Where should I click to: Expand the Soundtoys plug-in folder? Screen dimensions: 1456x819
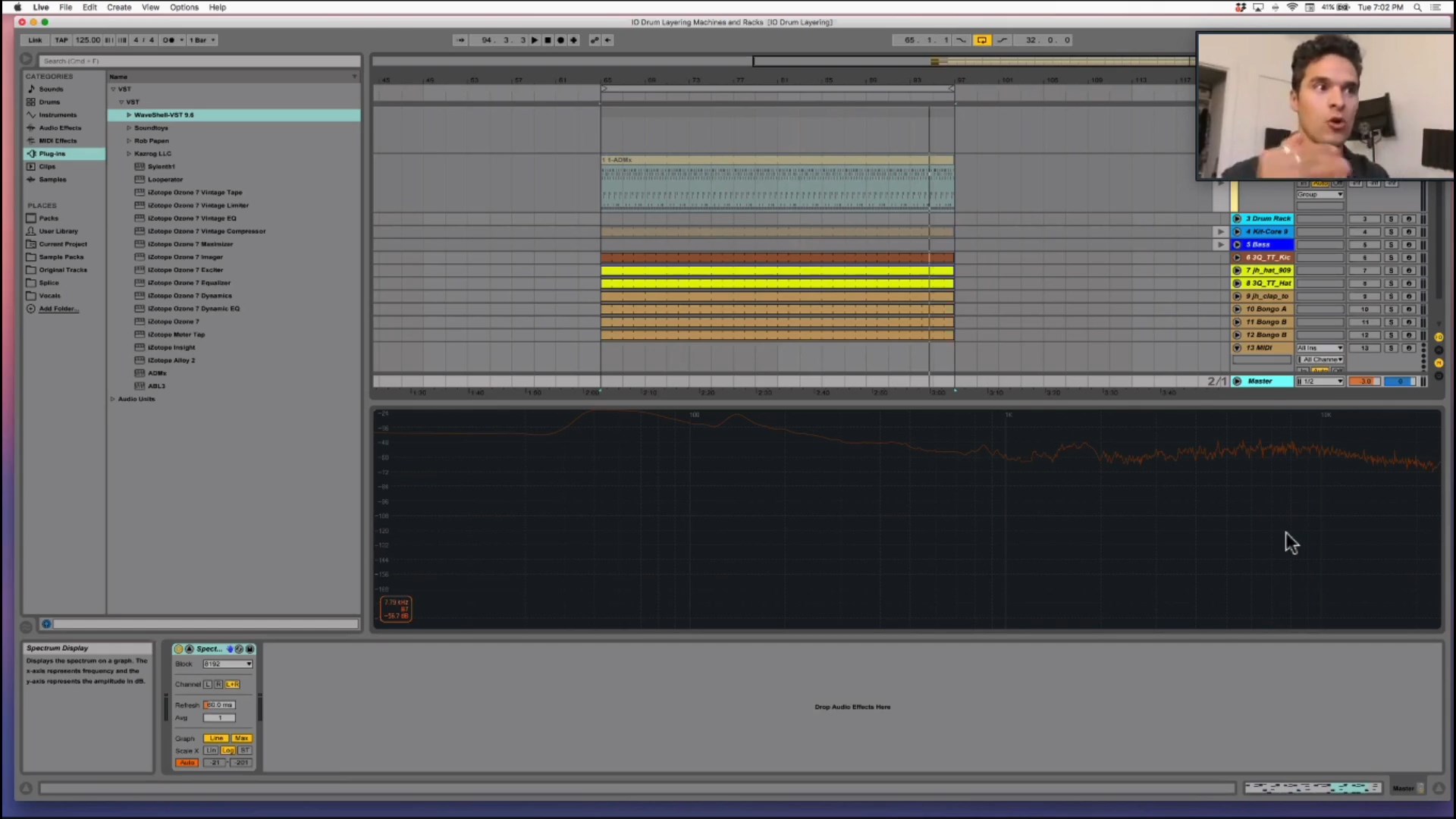129,128
